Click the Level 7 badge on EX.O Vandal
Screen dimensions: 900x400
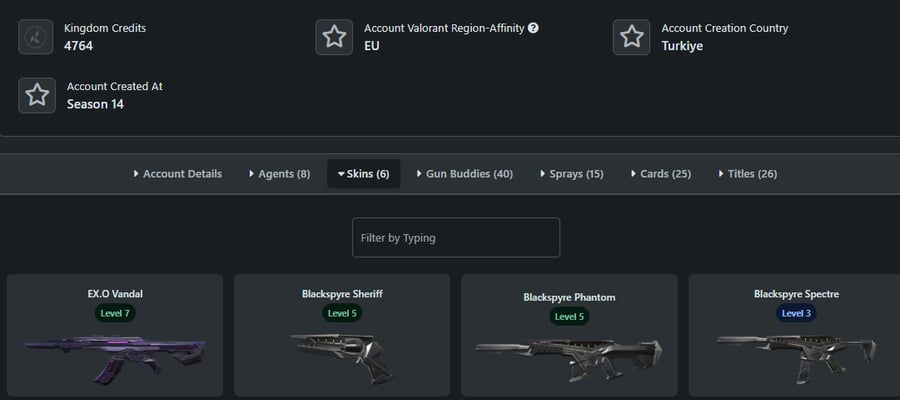115,313
